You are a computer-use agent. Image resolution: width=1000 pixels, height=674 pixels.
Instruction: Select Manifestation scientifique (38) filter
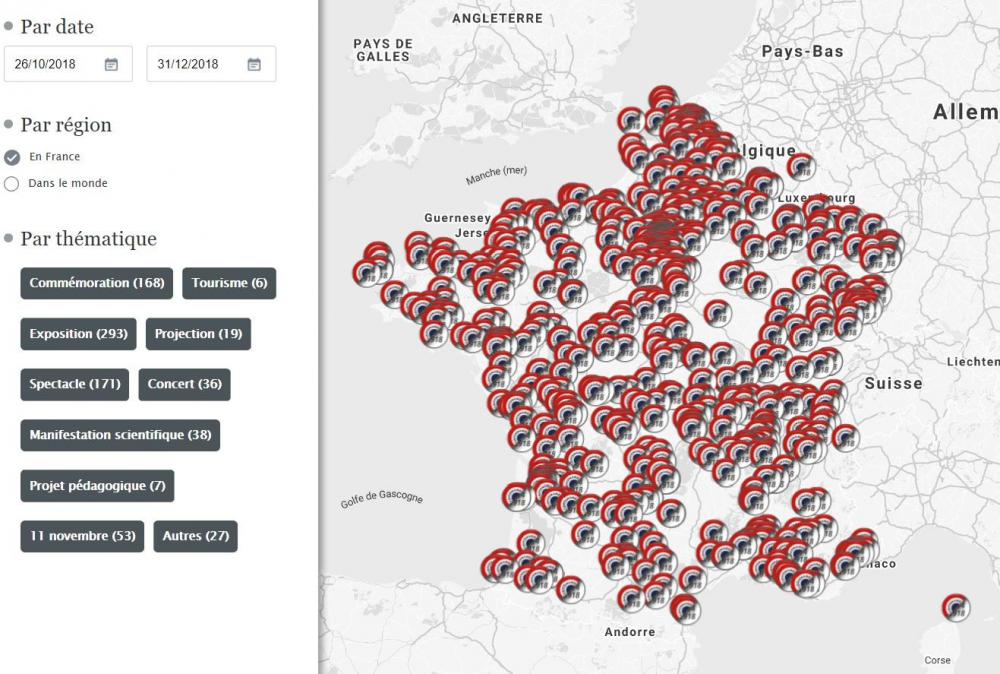[120, 435]
